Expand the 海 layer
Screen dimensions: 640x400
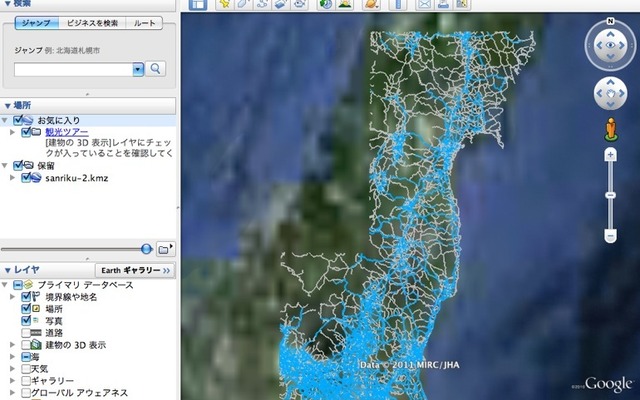13,357
